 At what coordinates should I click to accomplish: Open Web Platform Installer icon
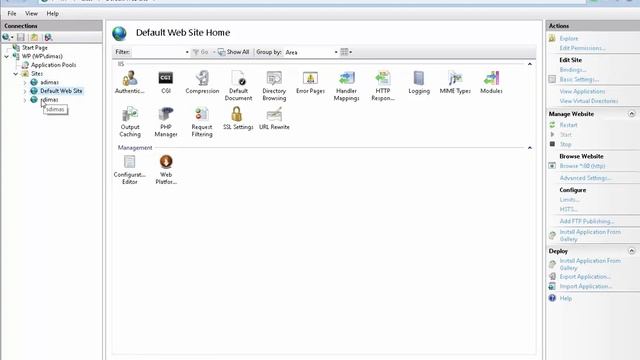point(166,169)
